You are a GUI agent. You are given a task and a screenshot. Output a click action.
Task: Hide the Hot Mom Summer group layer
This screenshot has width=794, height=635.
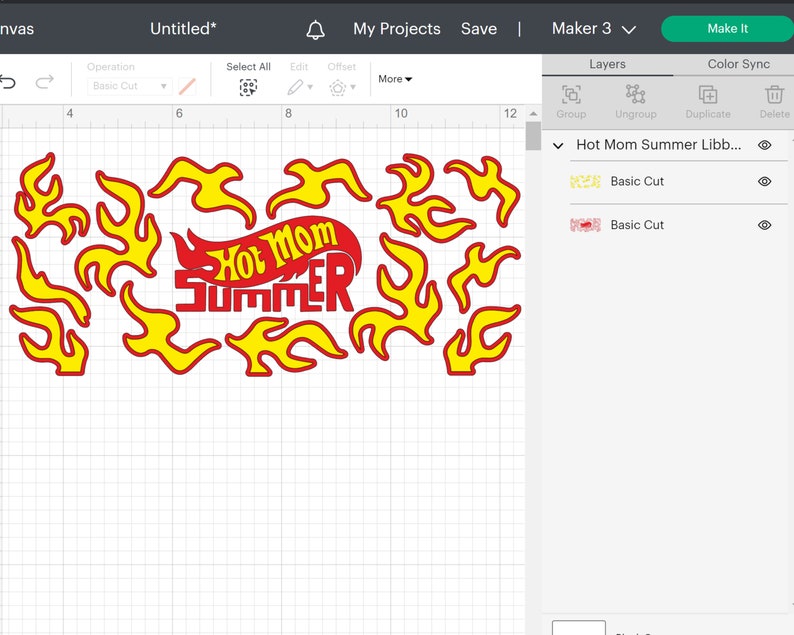click(x=765, y=145)
